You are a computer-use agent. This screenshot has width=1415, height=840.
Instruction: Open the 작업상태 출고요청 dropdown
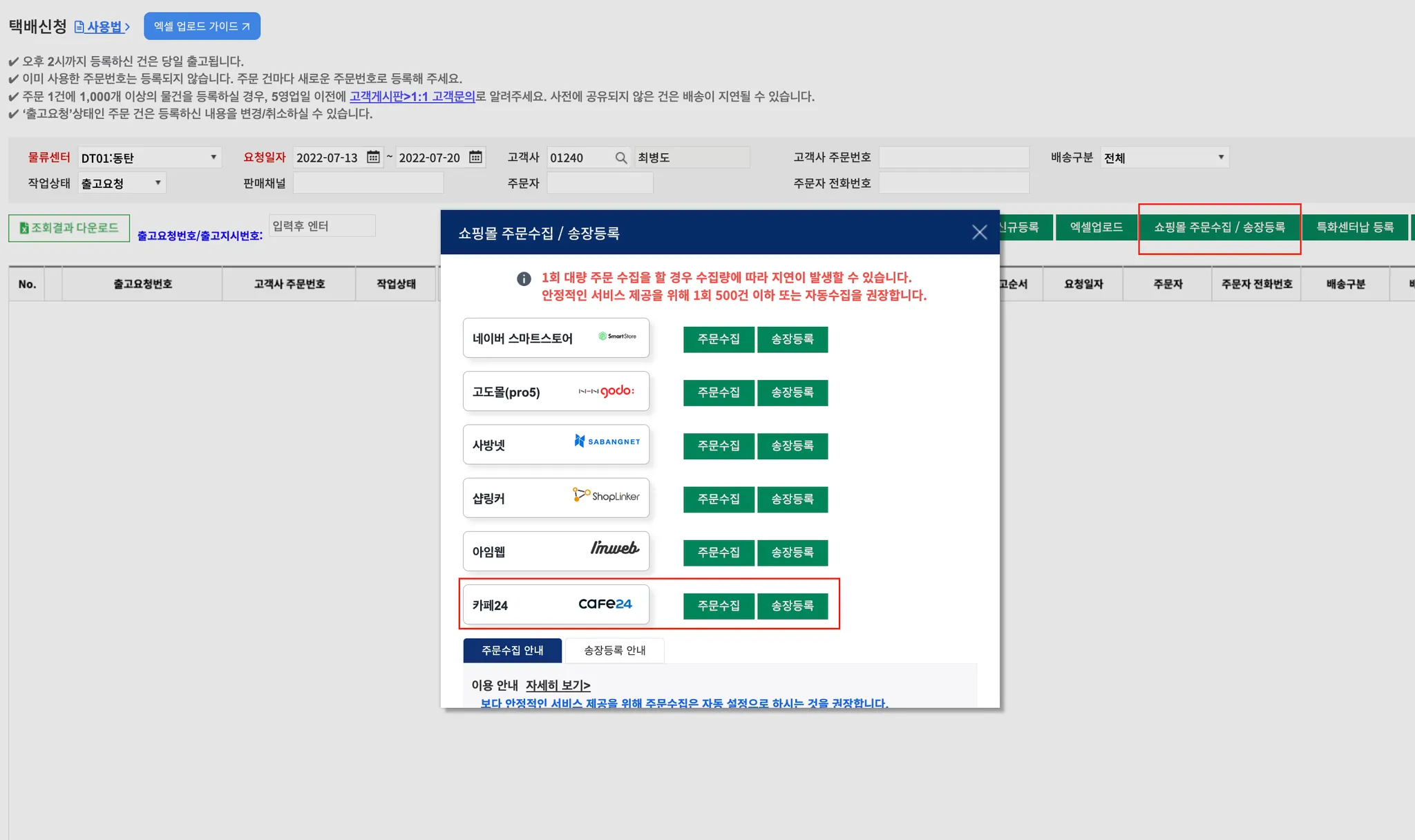point(122,183)
